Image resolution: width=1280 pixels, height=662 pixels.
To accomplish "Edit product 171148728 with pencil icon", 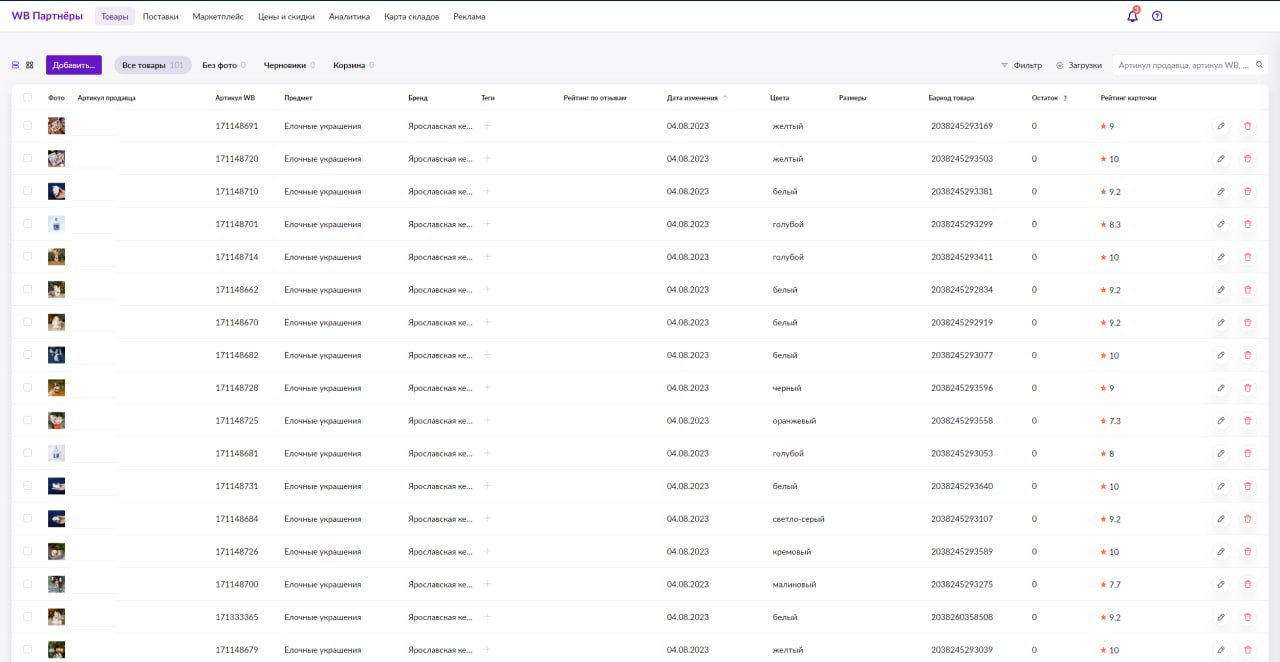I will tap(1220, 388).
